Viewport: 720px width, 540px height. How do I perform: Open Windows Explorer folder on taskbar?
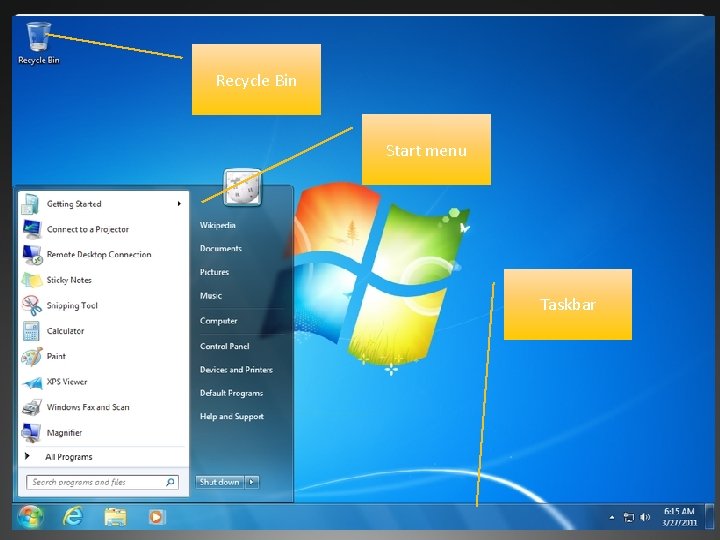click(x=115, y=517)
